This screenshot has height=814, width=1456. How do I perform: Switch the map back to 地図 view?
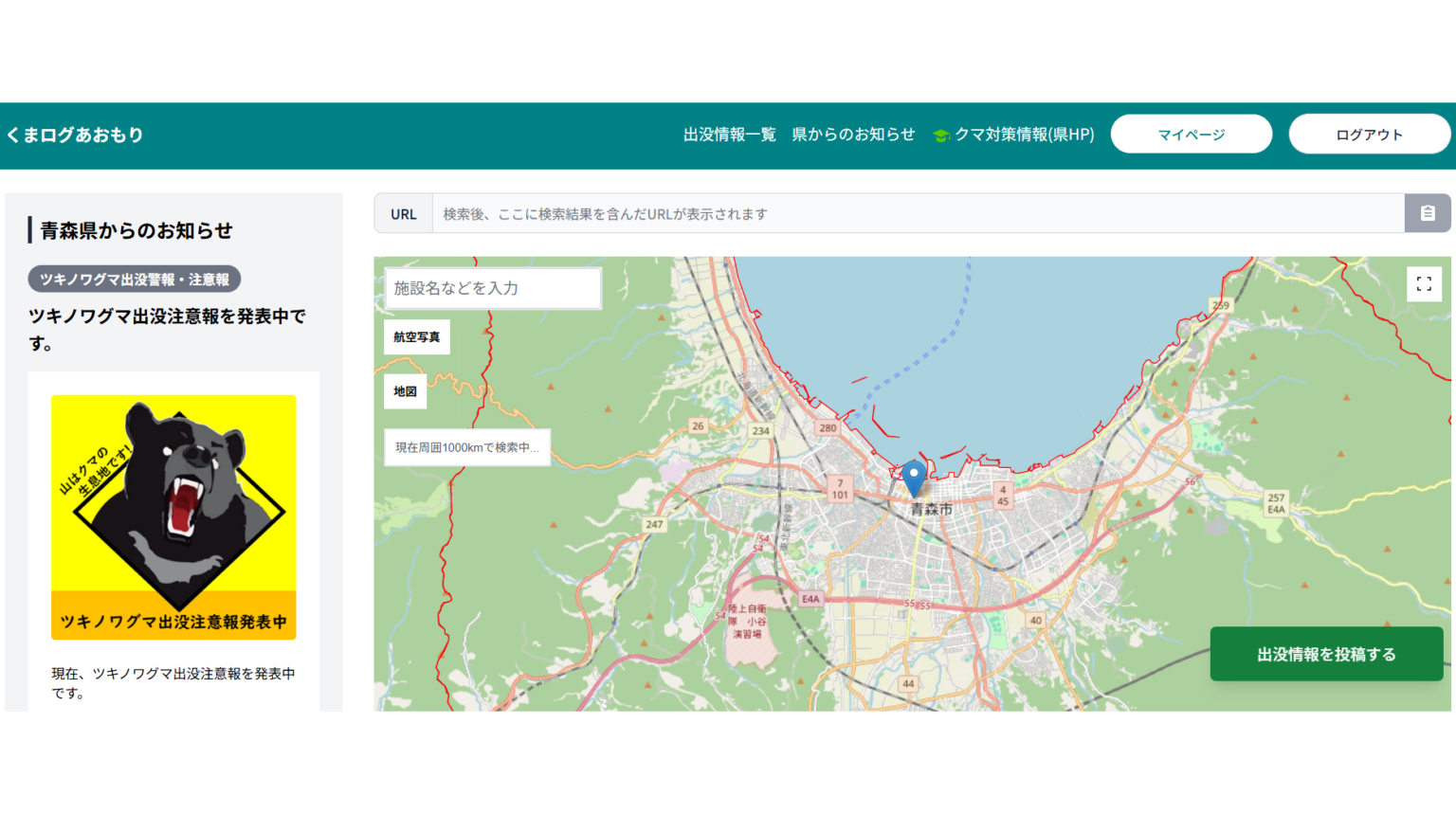[405, 391]
